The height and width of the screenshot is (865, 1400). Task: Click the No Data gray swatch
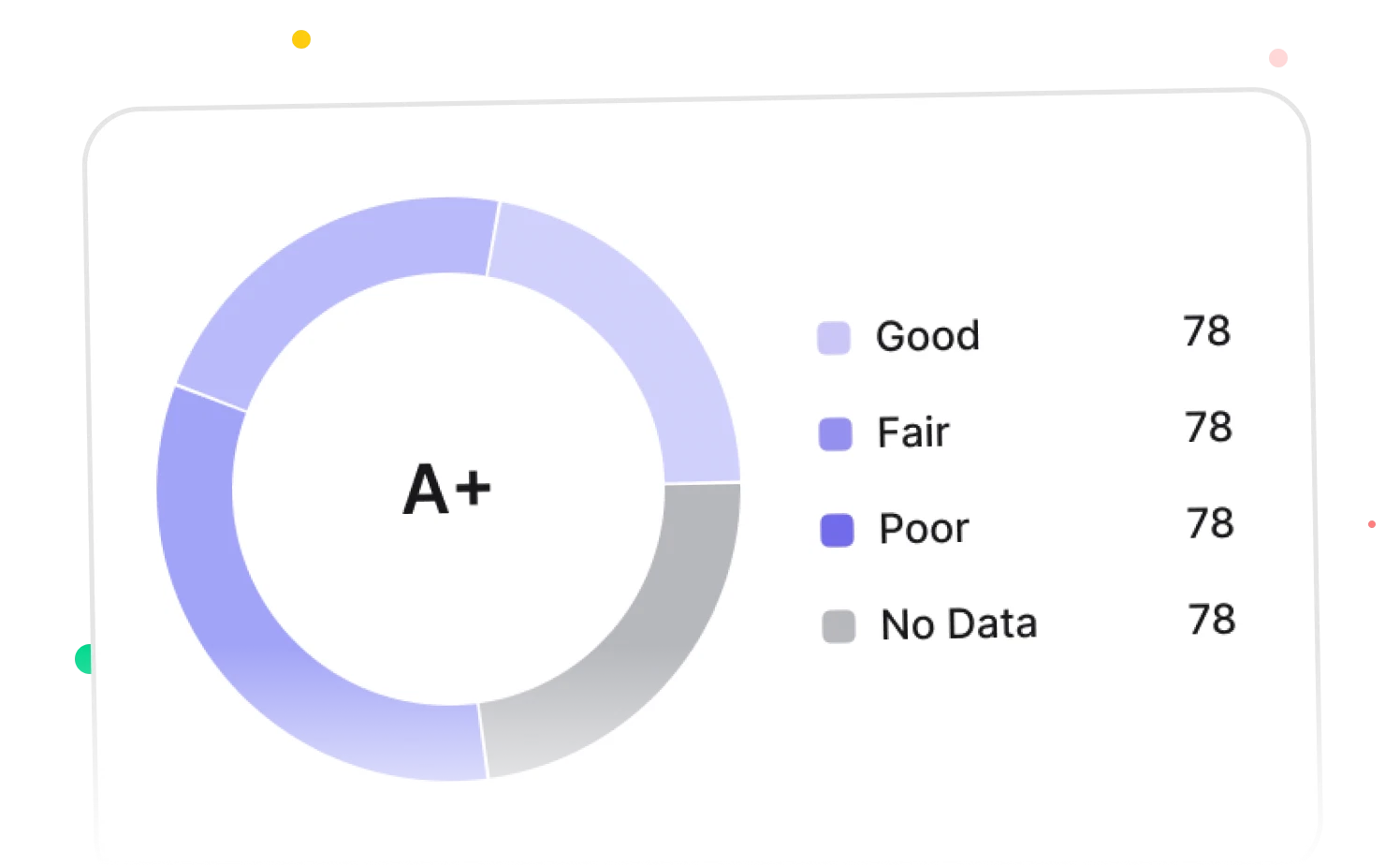click(x=839, y=626)
